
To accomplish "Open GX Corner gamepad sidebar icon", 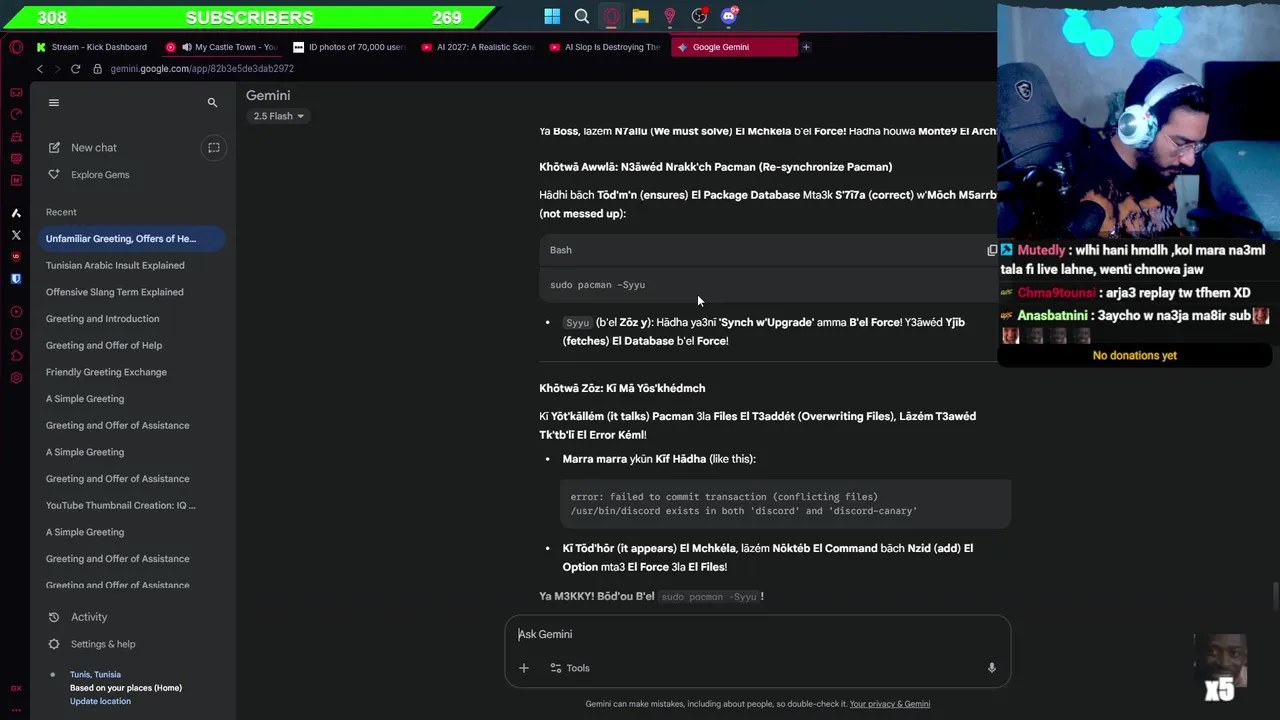I will click(x=16, y=92).
